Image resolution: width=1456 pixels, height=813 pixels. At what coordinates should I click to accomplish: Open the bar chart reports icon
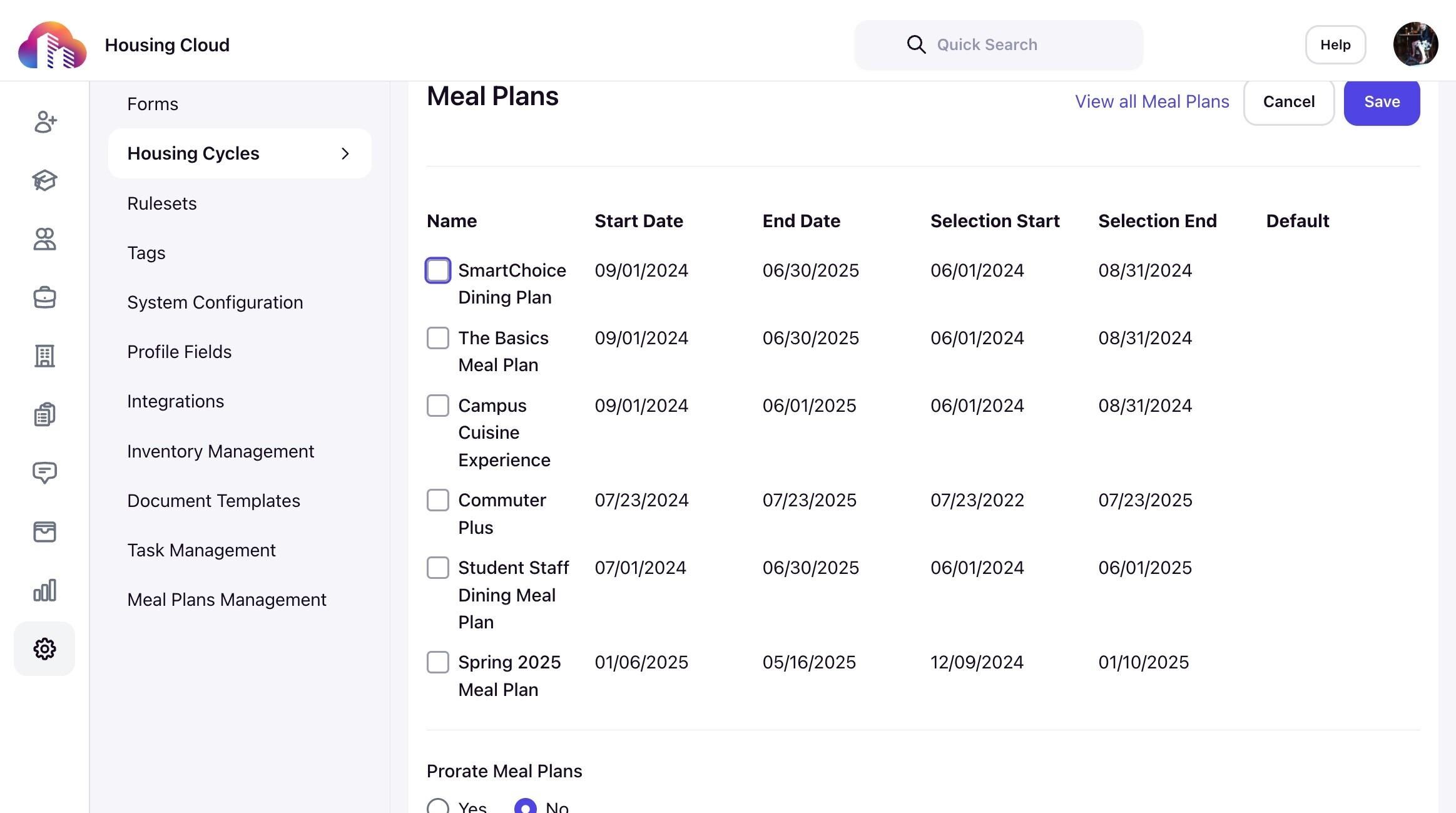click(44, 590)
